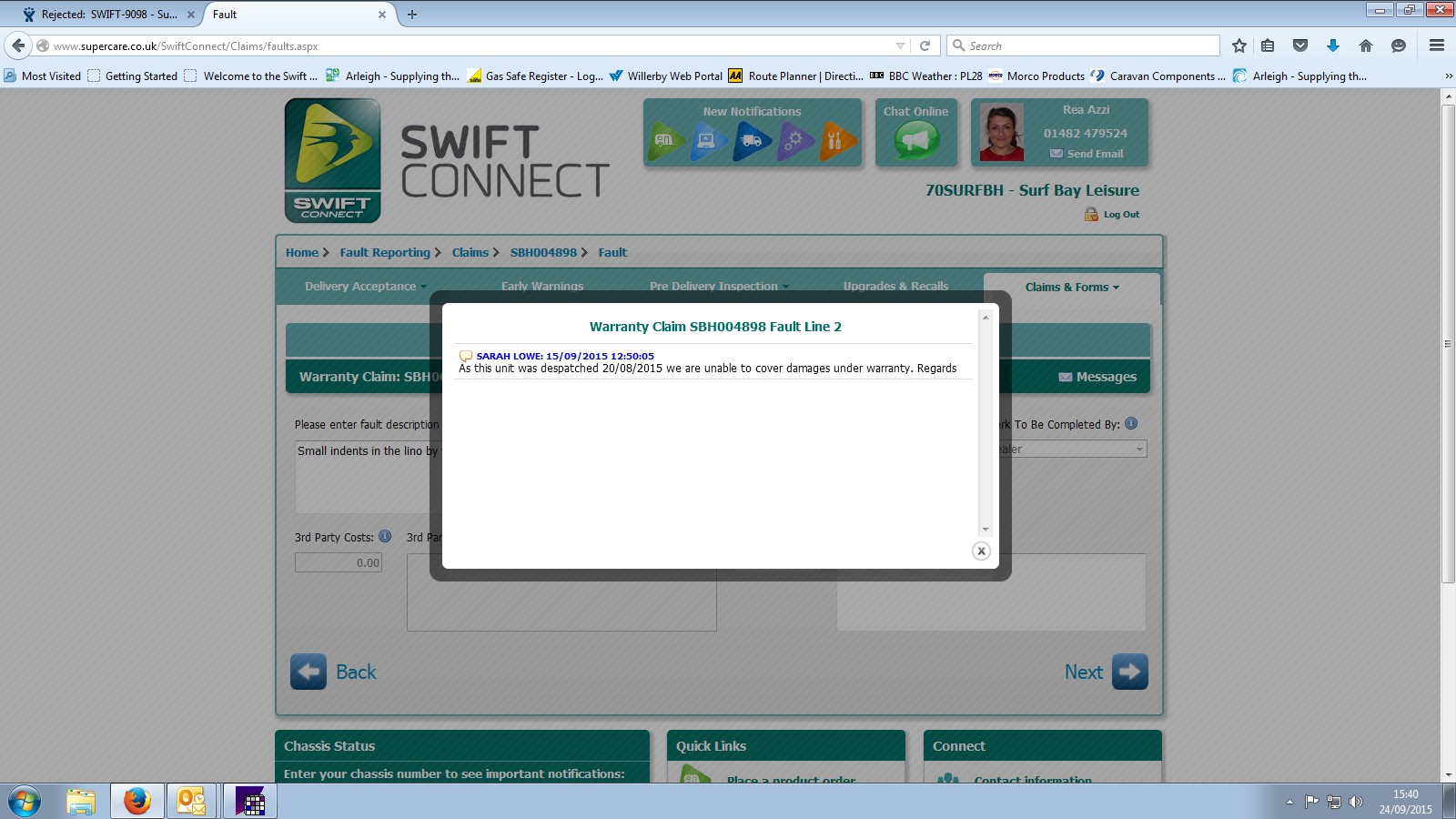Image resolution: width=1456 pixels, height=819 pixels.
Task: Click the 3rd Party Costs amount field
Action: point(339,562)
